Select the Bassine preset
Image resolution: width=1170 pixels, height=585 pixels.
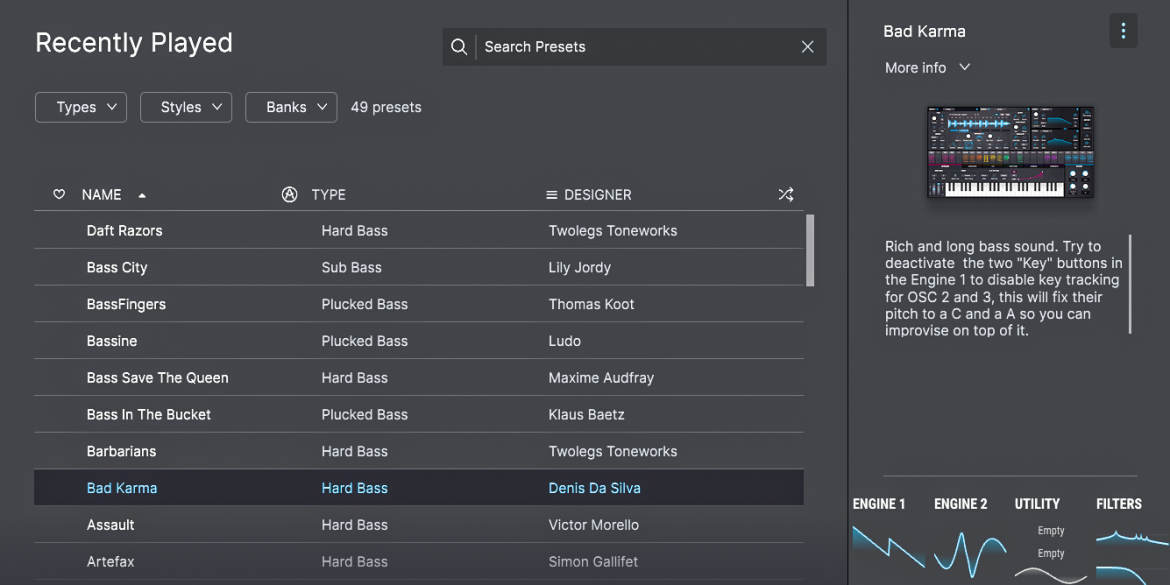(x=419, y=341)
